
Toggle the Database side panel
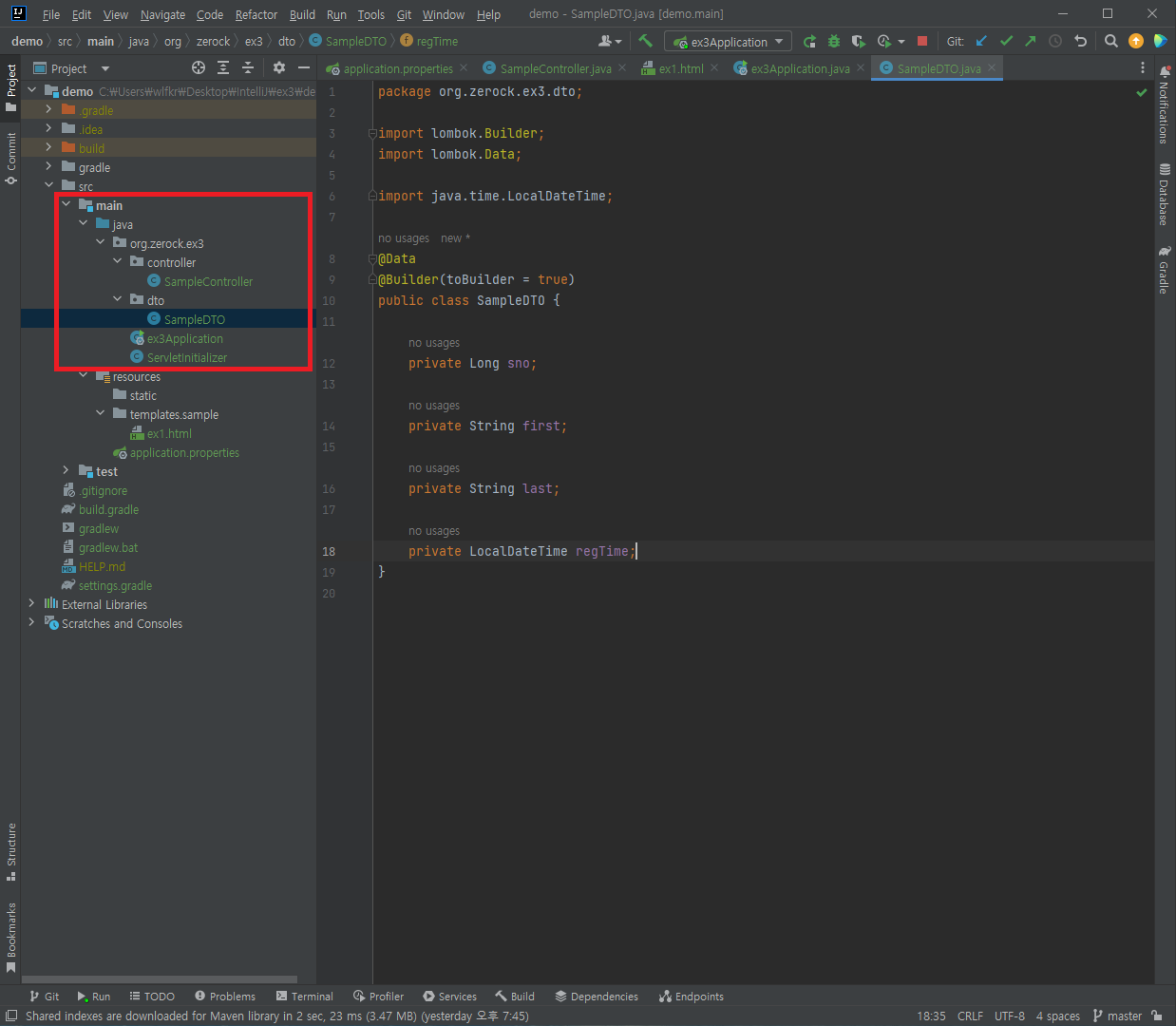pos(1165,195)
